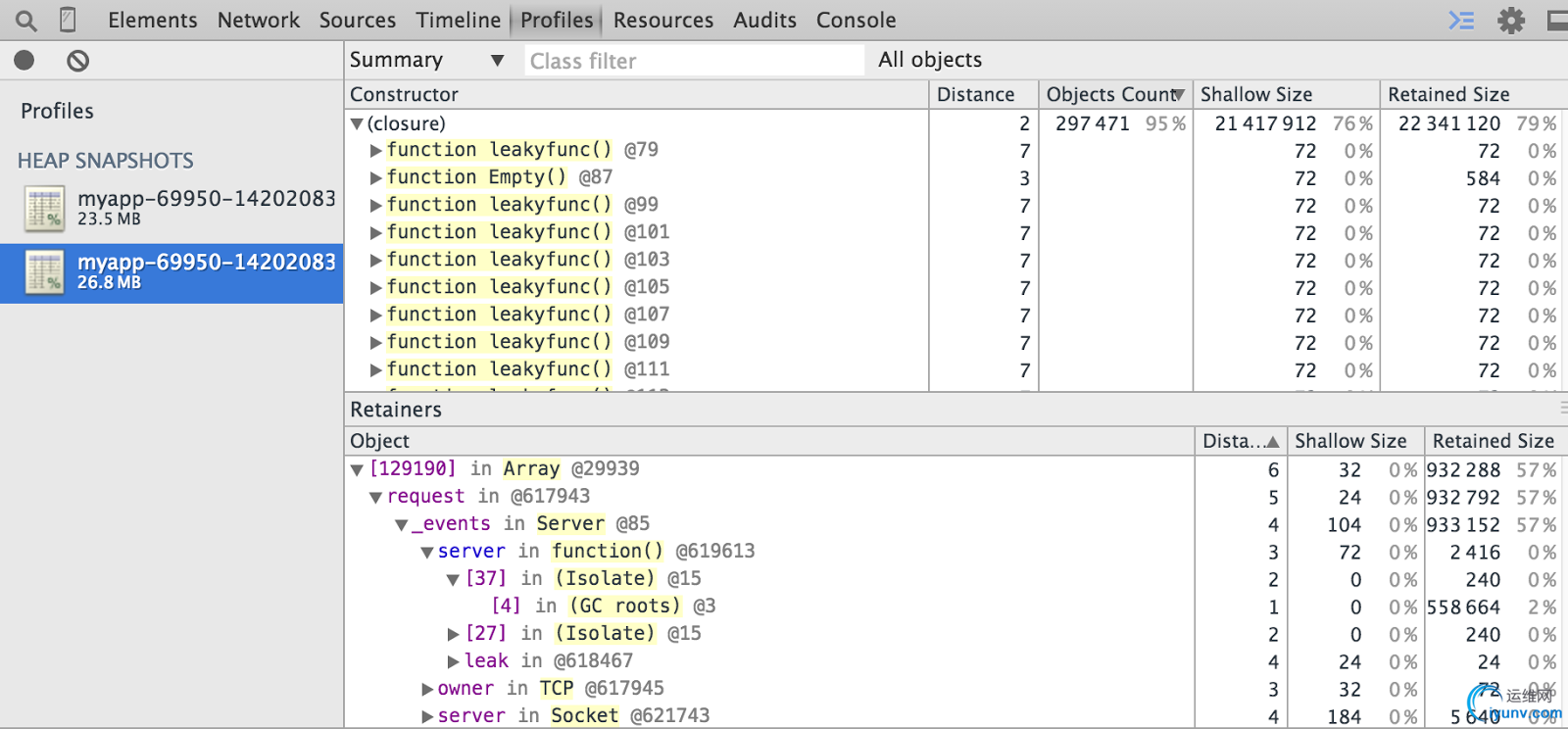Expand [27] in (Isolate) @15
Screen dimensions: 1568x729
pyautogui.click(x=453, y=634)
